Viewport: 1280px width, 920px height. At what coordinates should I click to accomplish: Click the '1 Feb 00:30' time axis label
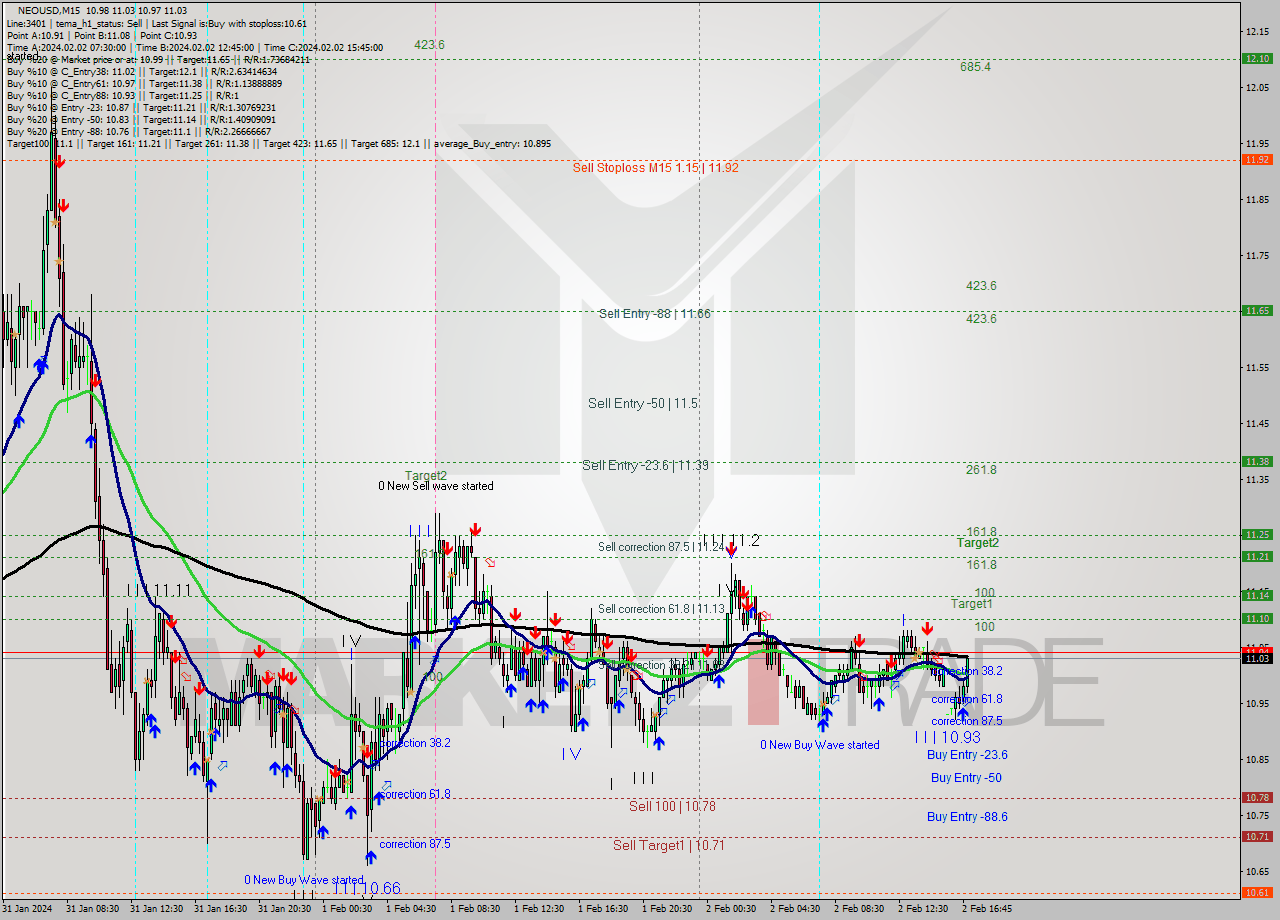[x=347, y=909]
